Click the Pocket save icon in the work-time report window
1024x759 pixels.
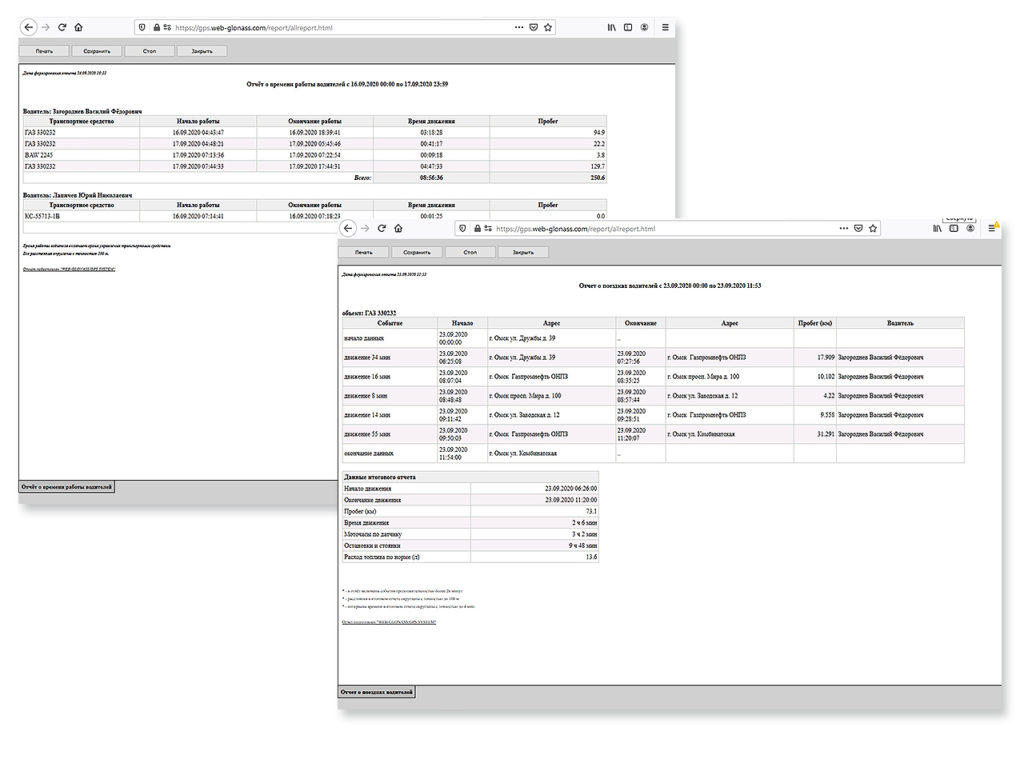[x=534, y=27]
